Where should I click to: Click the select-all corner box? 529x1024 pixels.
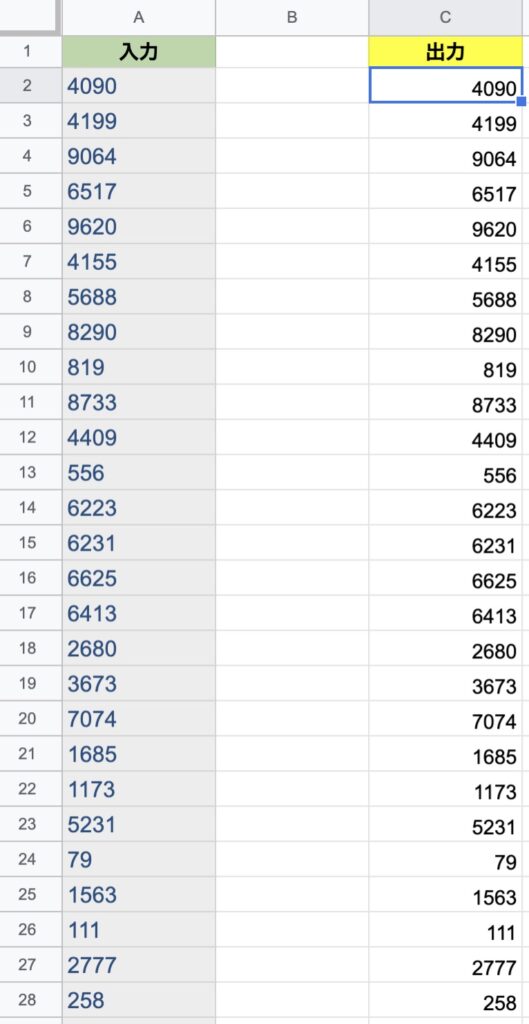click(29, 16)
